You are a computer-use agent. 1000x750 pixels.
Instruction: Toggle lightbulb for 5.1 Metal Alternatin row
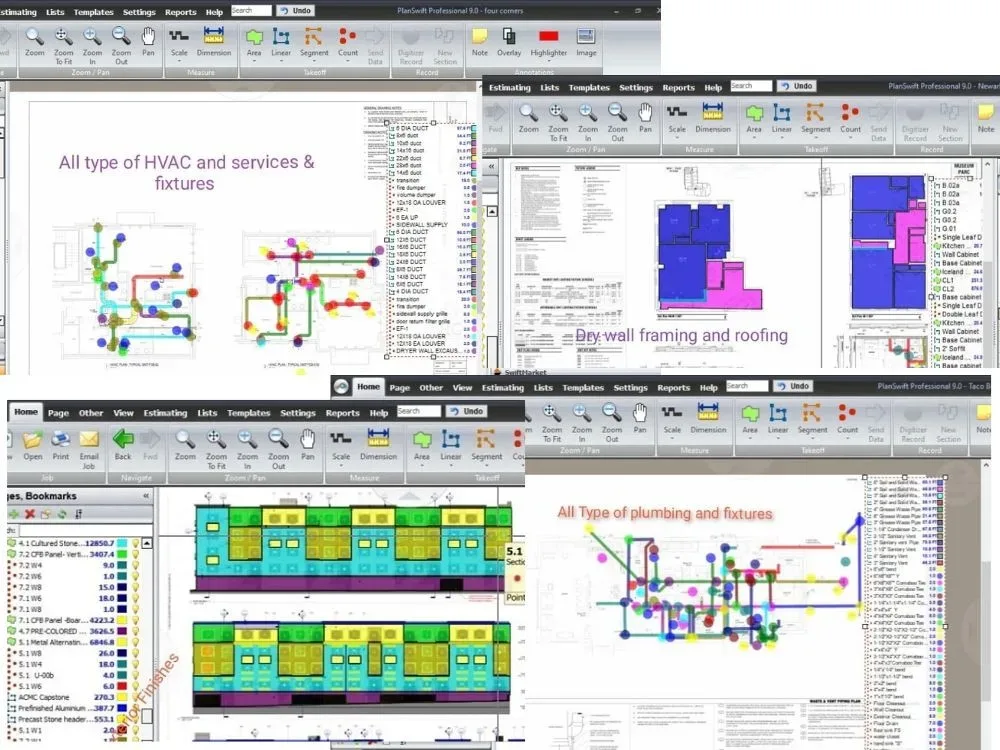point(135,642)
